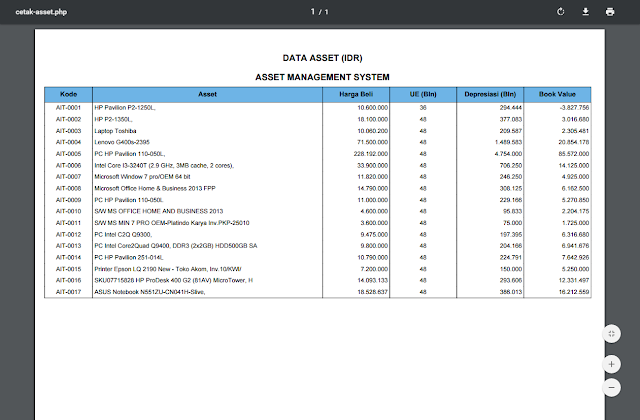Download the cetak-asset PDF
640x420 pixels.
585,12
